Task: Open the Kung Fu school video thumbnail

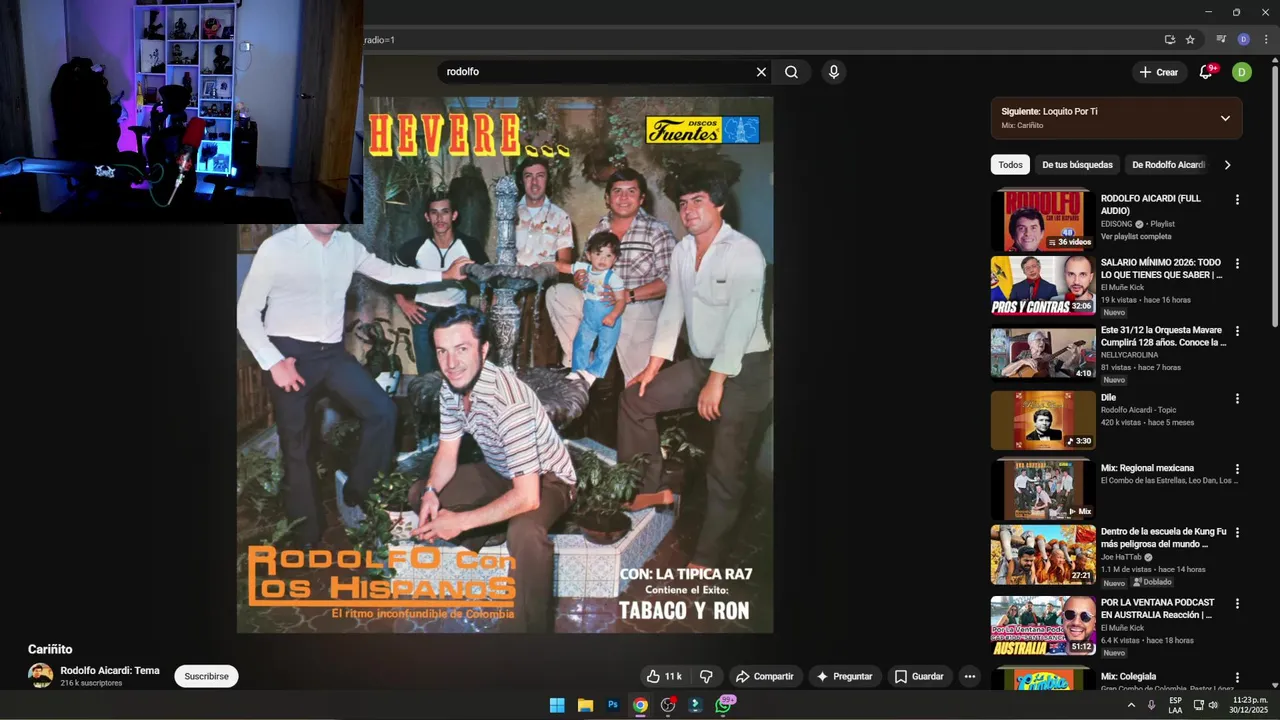Action: 1043,555
